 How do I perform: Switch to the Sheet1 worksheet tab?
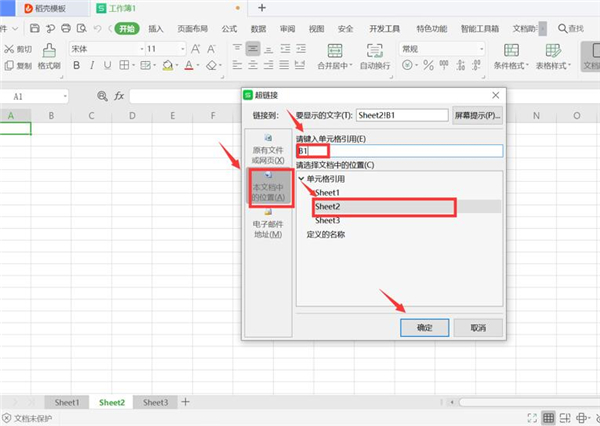(68, 401)
